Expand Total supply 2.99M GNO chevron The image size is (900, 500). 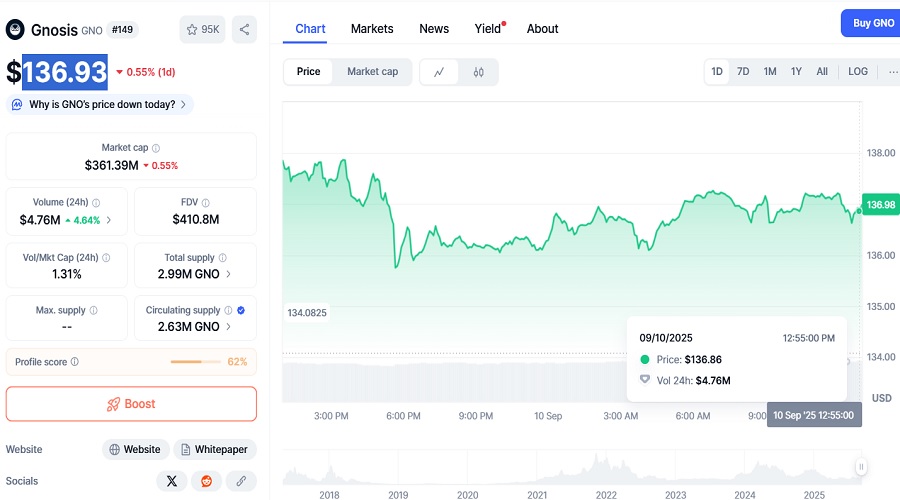[x=228, y=274]
